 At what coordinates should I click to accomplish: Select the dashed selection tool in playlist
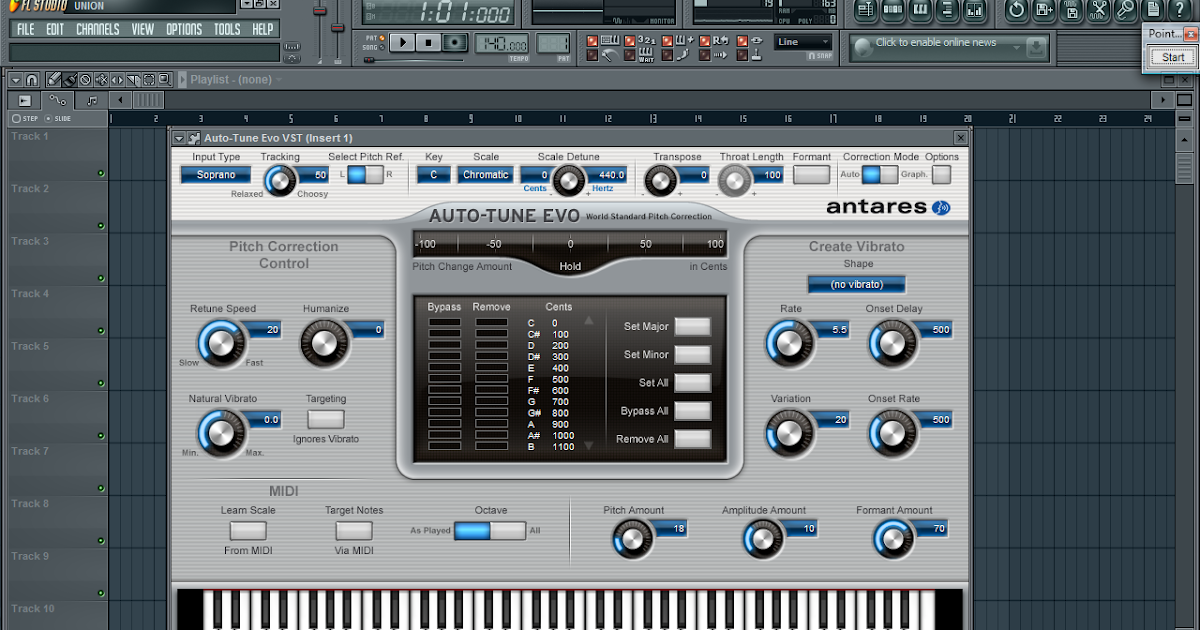click(149, 79)
